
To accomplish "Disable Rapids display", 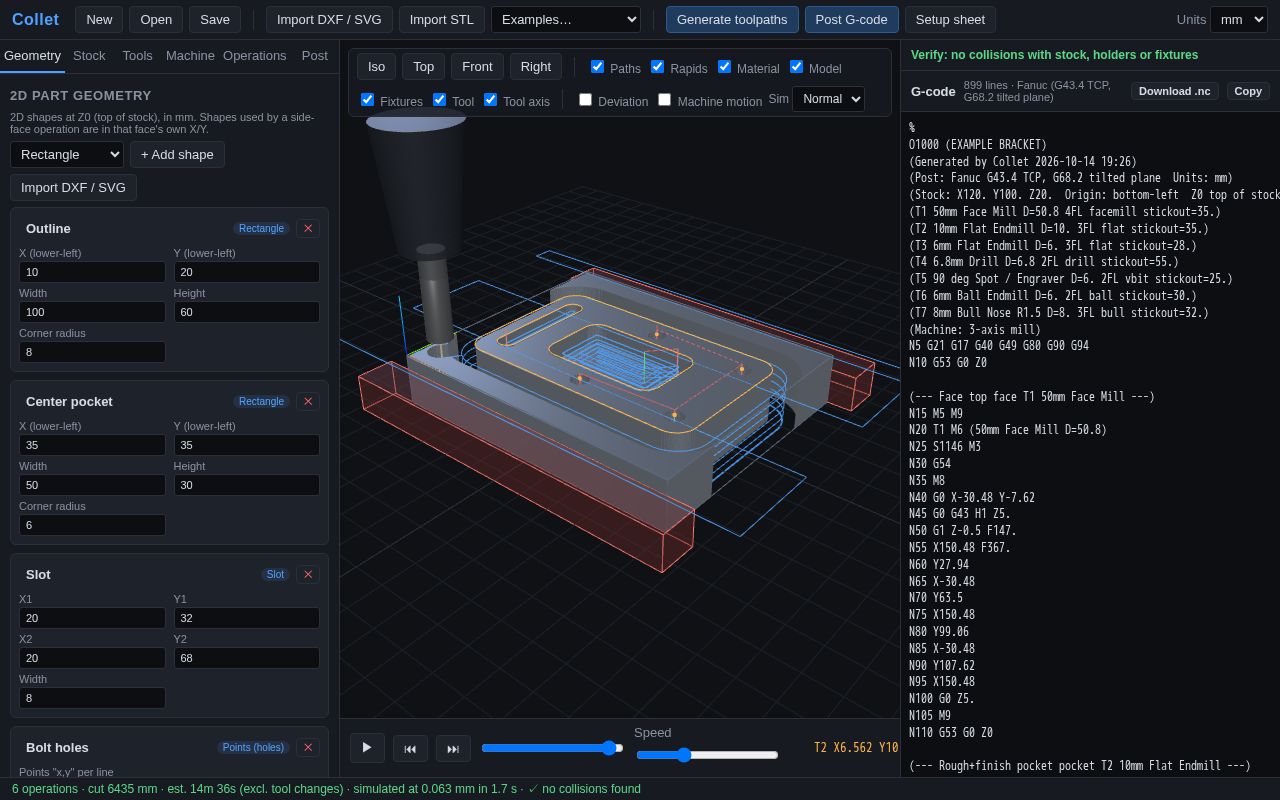I will click(657, 67).
